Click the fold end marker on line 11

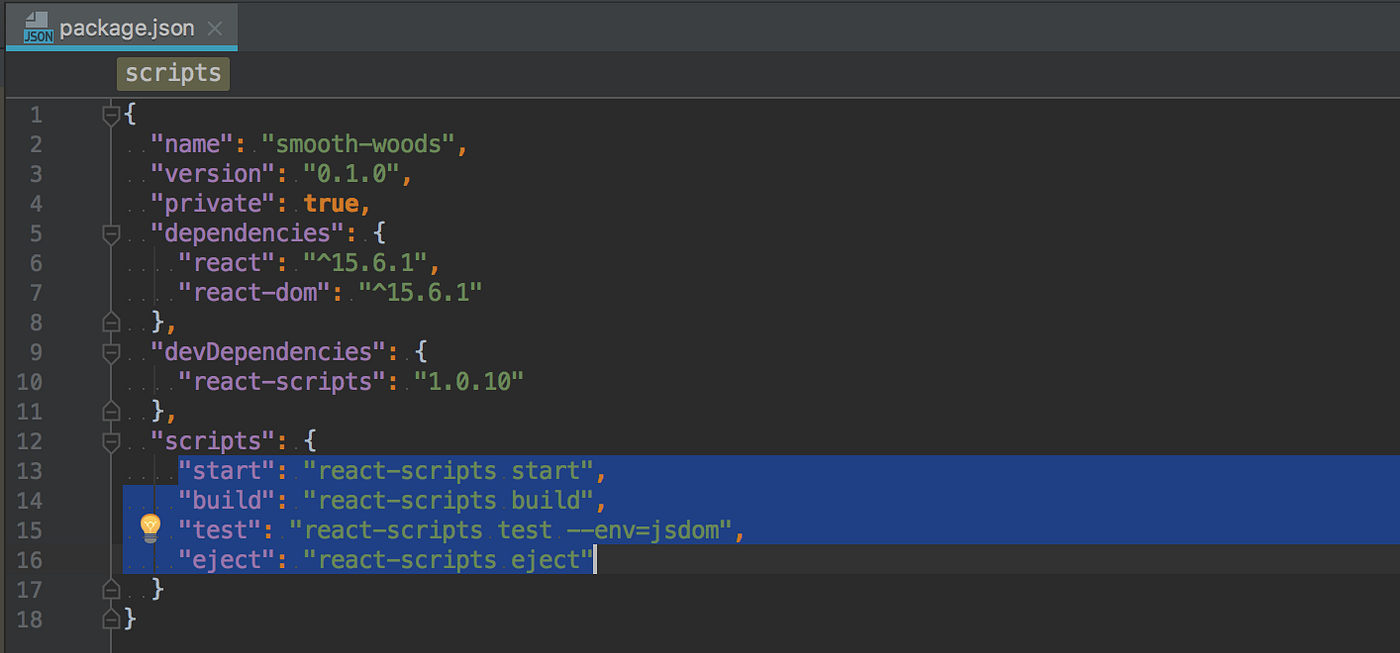coord(111,411)
